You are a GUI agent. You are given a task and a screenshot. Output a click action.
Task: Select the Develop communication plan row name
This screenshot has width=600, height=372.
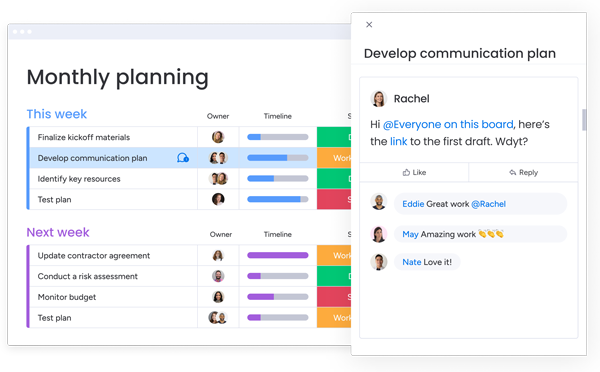tap(92, 158)
